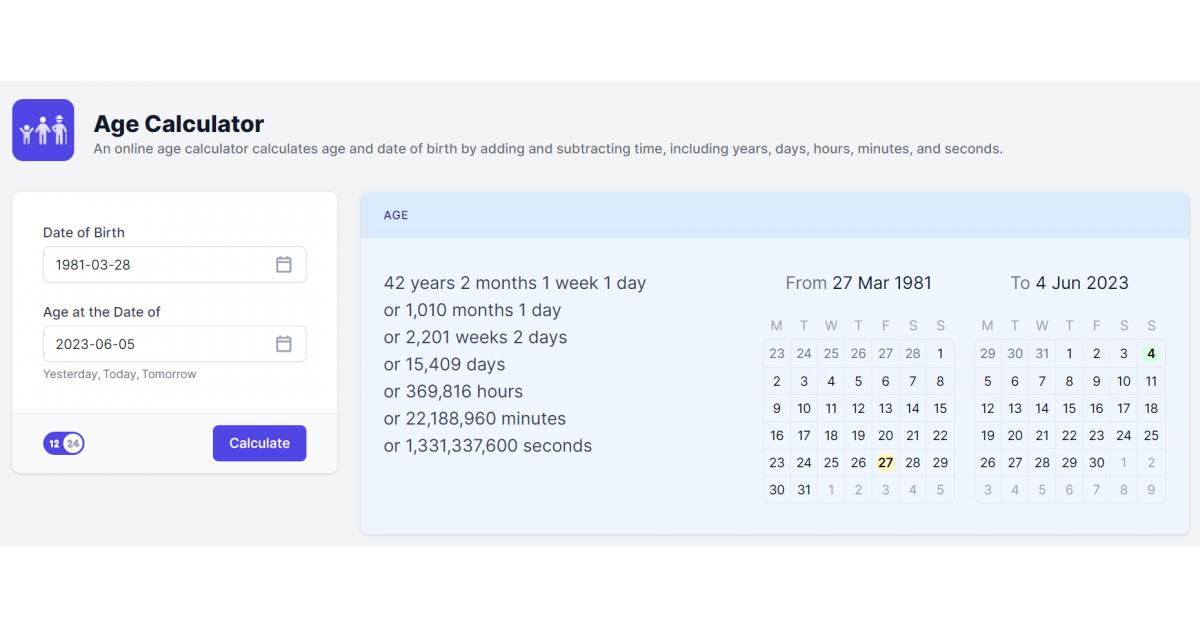This screenshot has width=1200, height=628.
Task: Click the Yesterday shortcut link
Action: pos(68,374)
